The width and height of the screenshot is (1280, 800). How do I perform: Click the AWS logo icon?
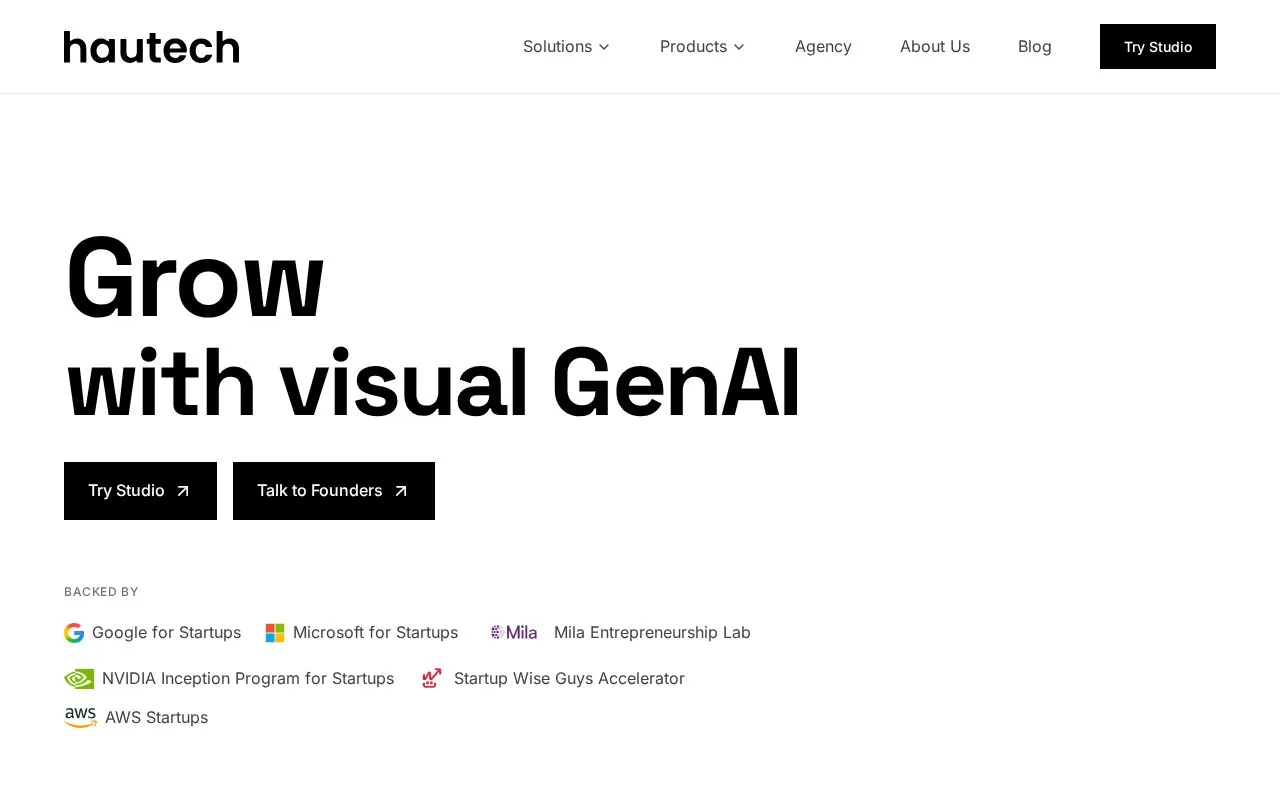80,718
